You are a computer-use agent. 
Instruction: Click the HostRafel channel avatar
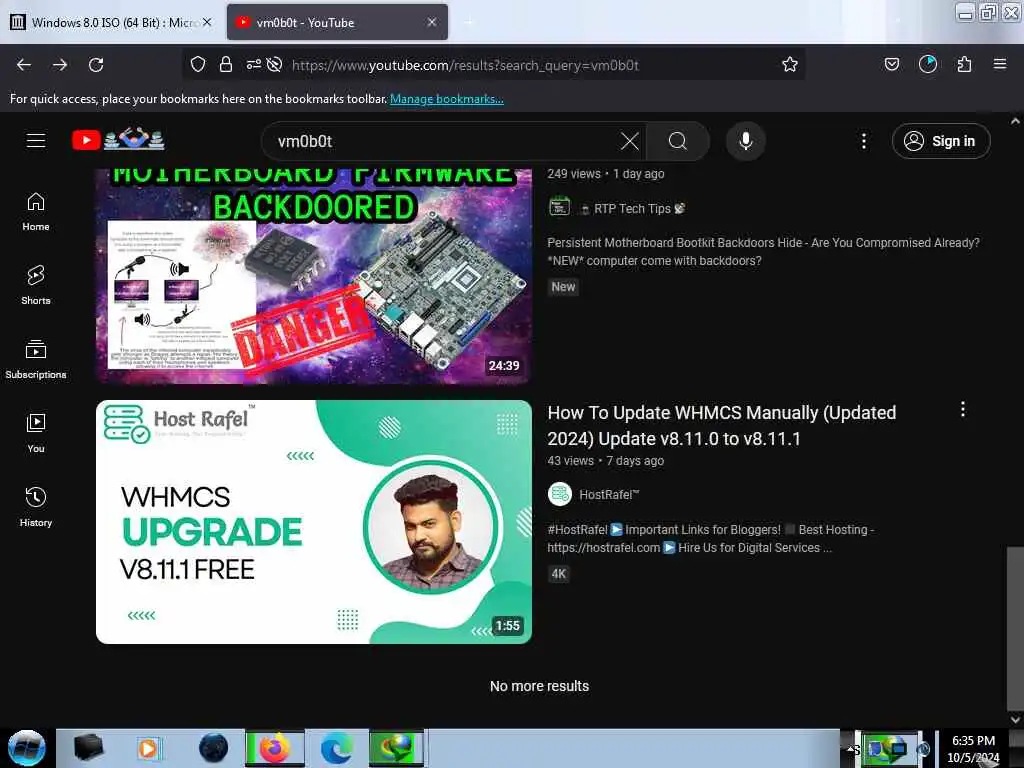(x=560, y=494)
